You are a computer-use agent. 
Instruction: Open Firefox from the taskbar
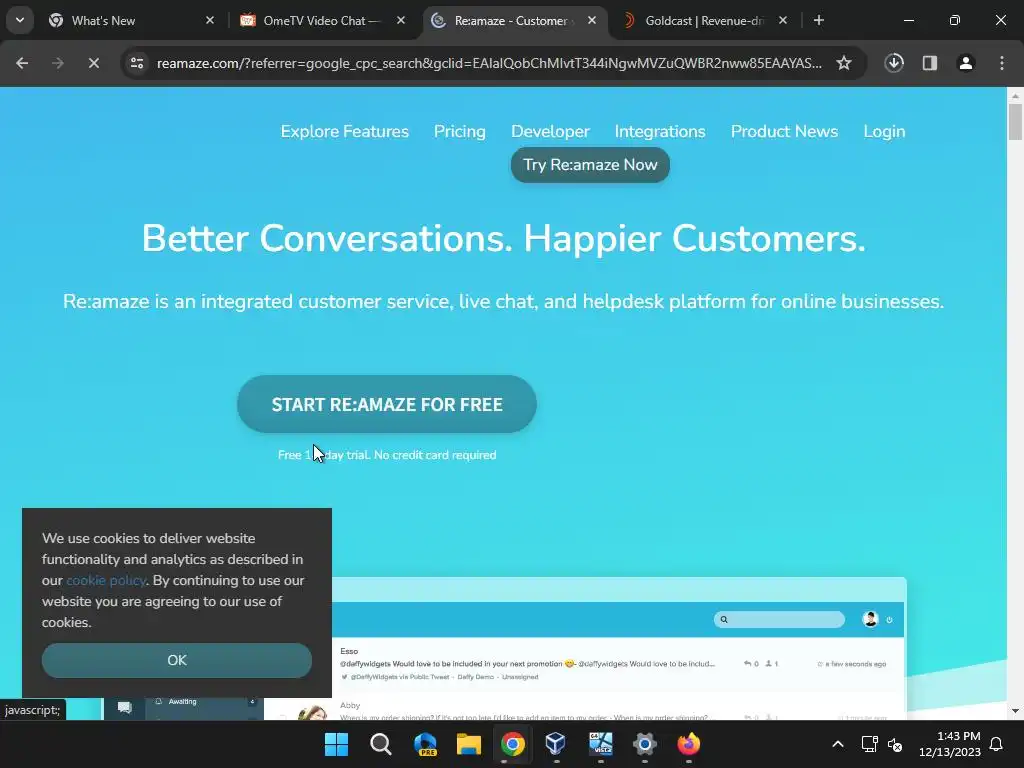(688, 744)
